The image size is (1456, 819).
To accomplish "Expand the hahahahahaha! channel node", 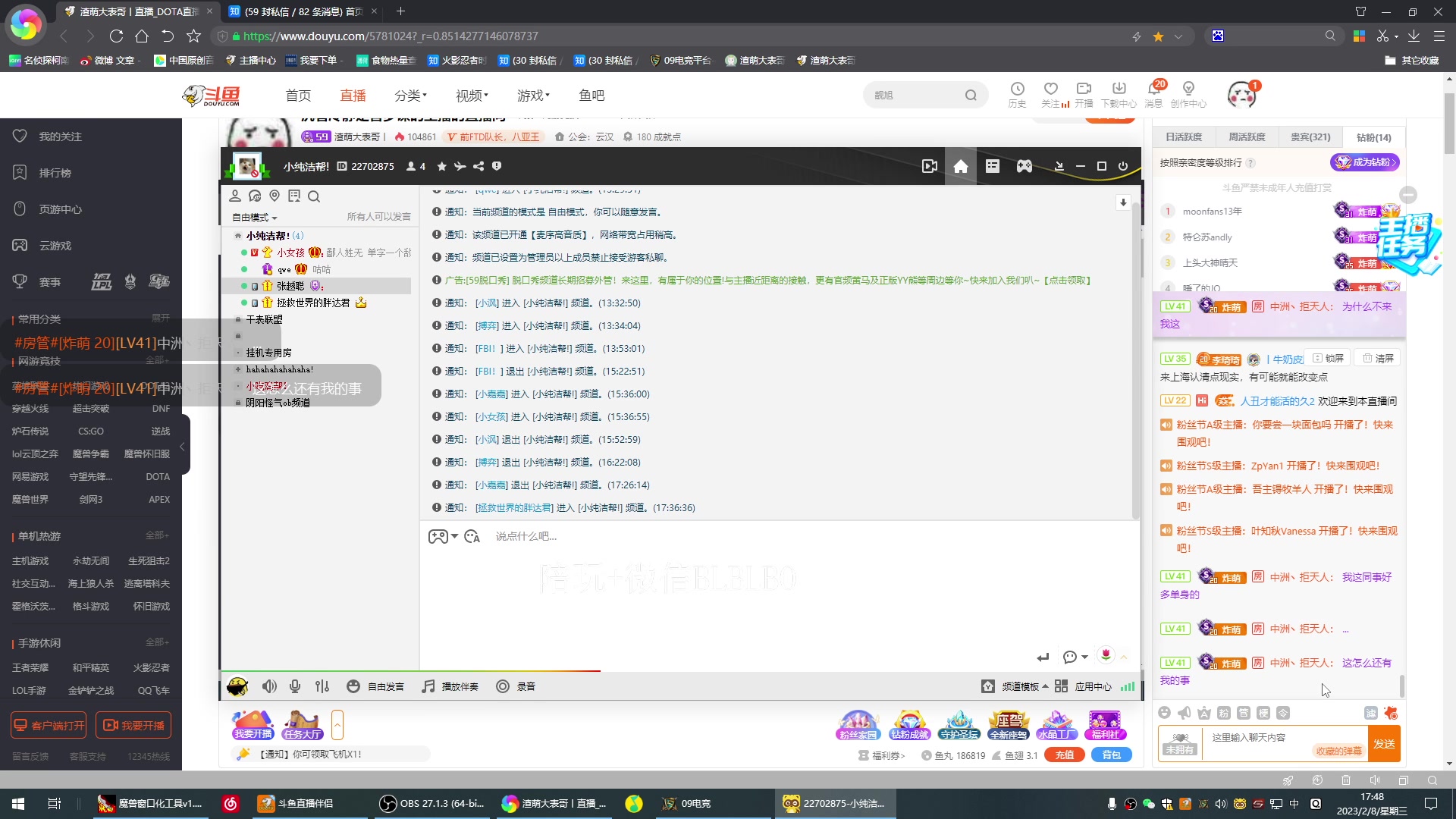I will pyautogui.click(x=237, y=369).
